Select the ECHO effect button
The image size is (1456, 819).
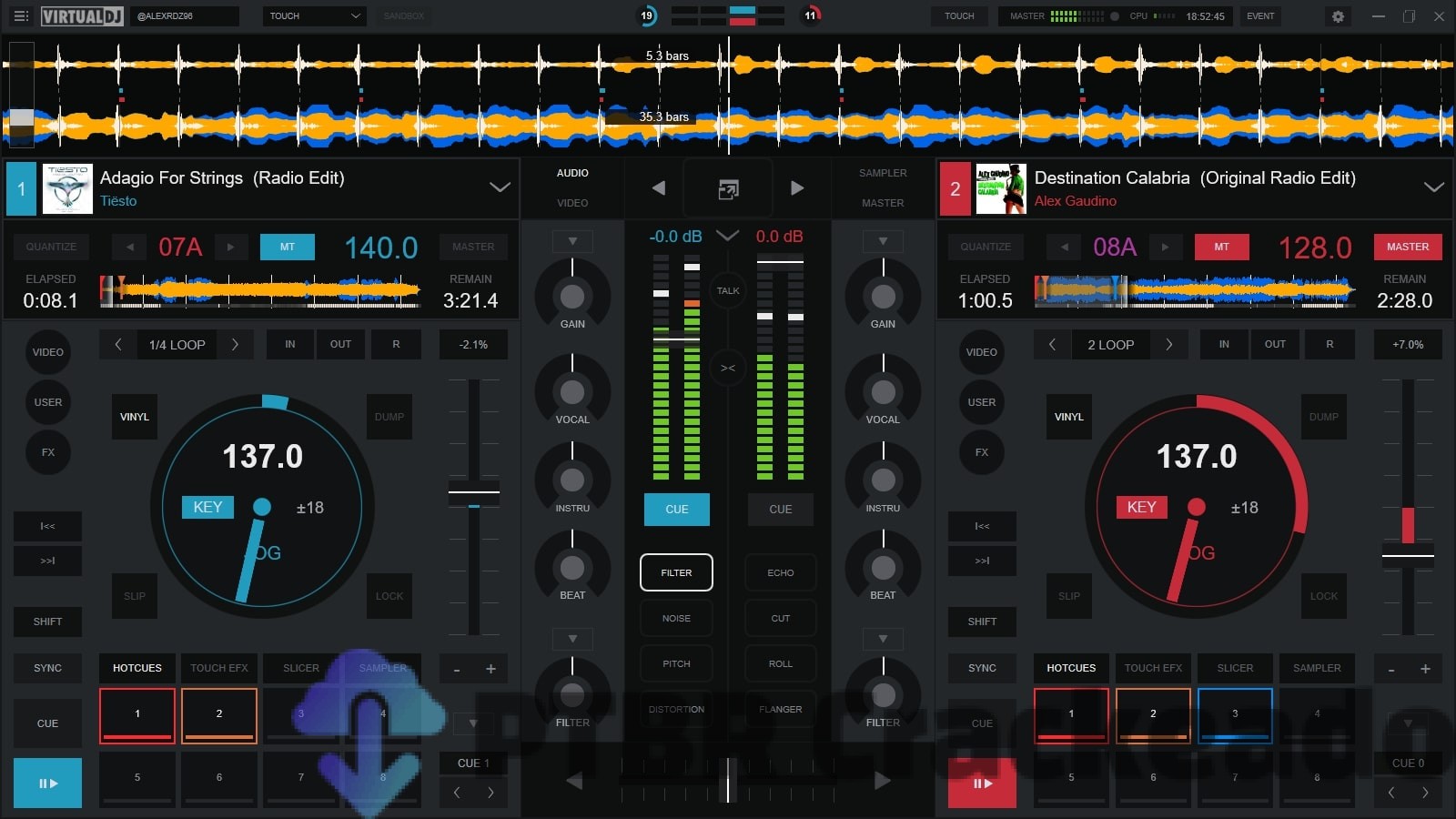[781, 572]
